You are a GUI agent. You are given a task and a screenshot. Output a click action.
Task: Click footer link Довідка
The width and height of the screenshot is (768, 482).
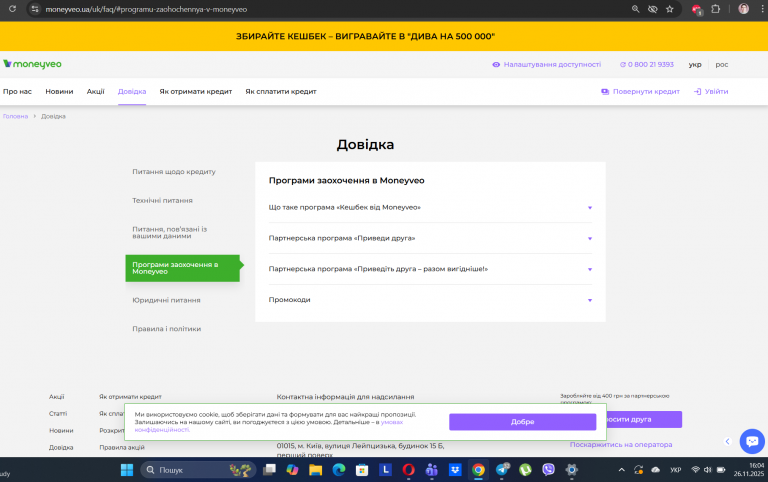click(x=61, y=448)
